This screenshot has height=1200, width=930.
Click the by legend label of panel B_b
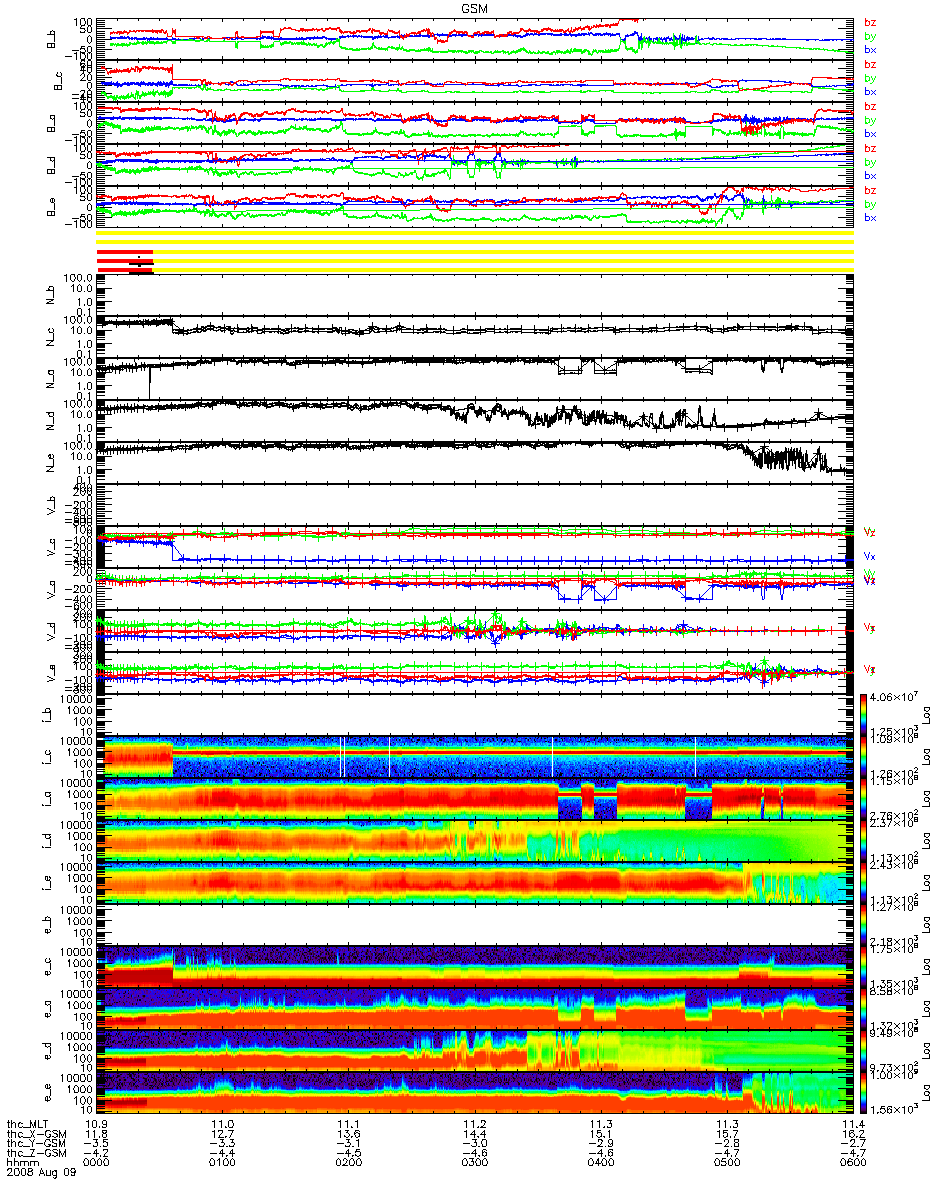click(870, 36)
